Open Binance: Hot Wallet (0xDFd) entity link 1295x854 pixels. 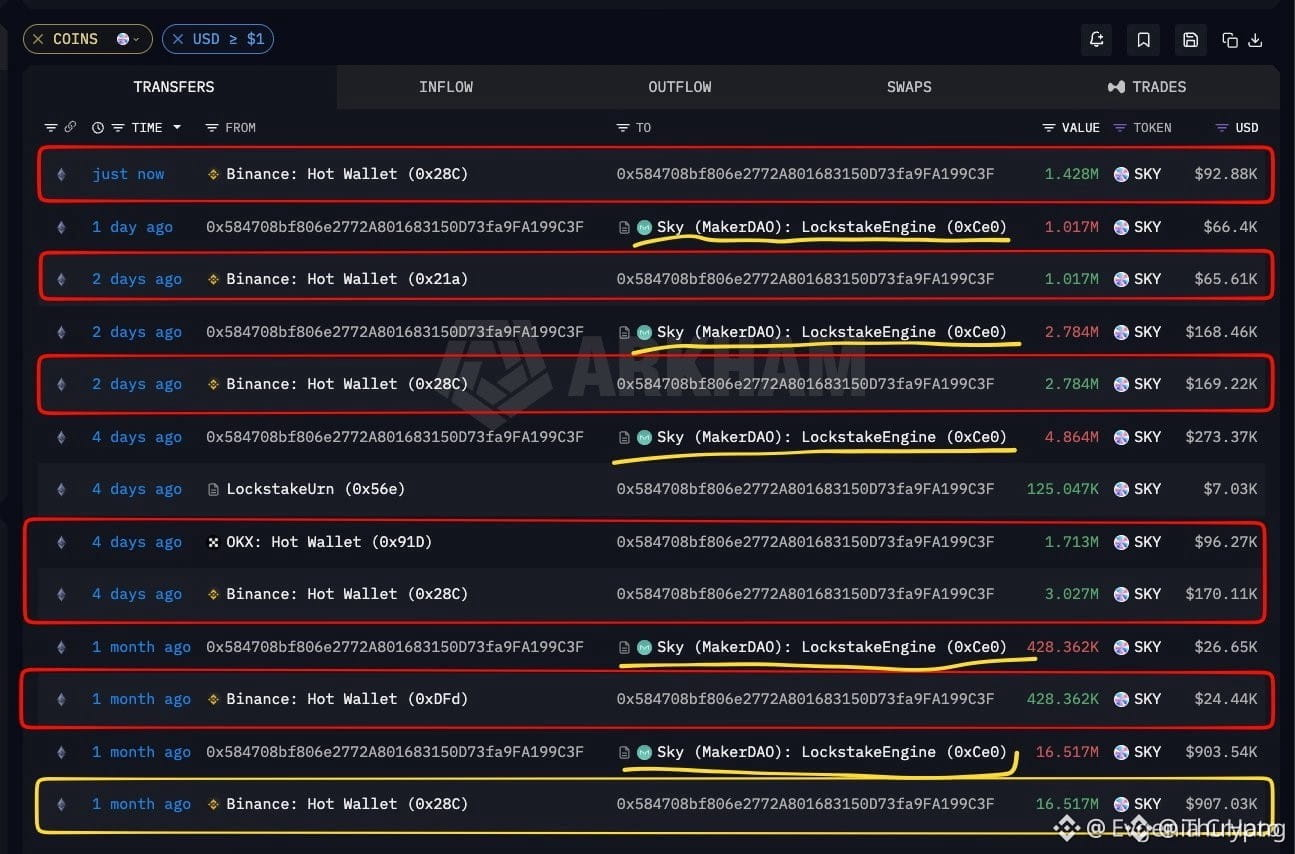(x=347, y=699)
